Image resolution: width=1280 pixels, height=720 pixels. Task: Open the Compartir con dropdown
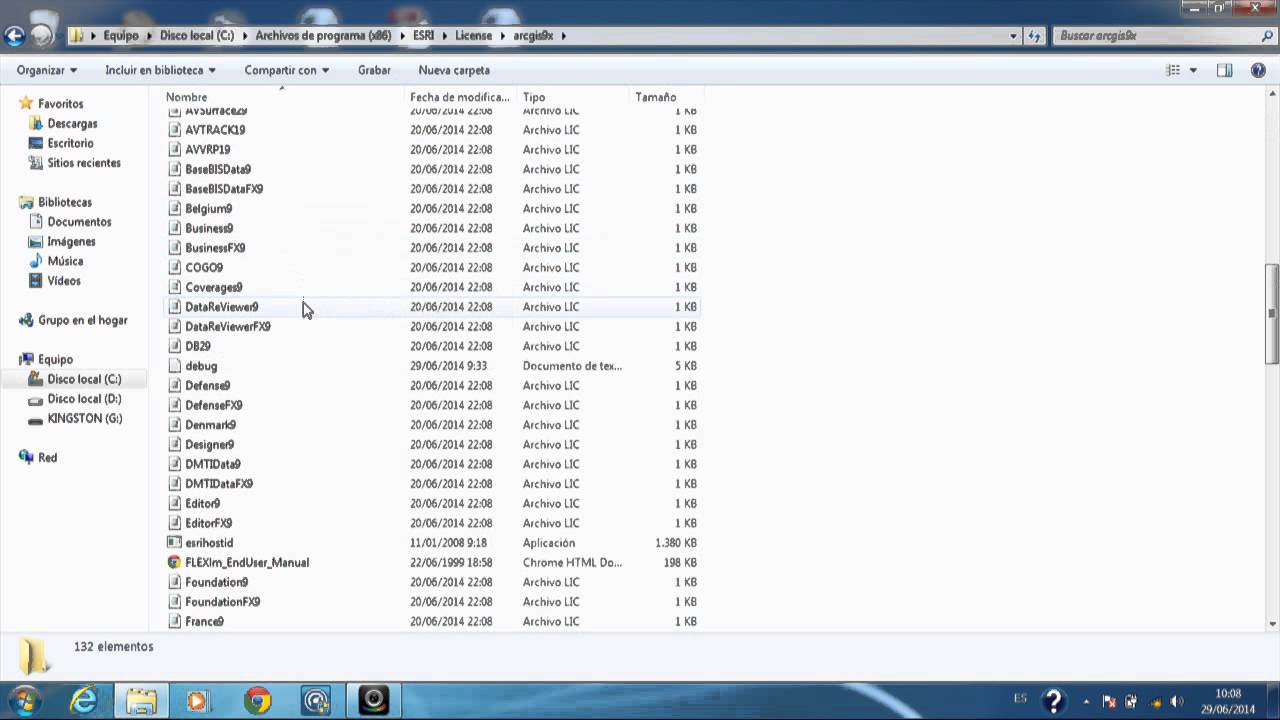[x=287, y=70]
